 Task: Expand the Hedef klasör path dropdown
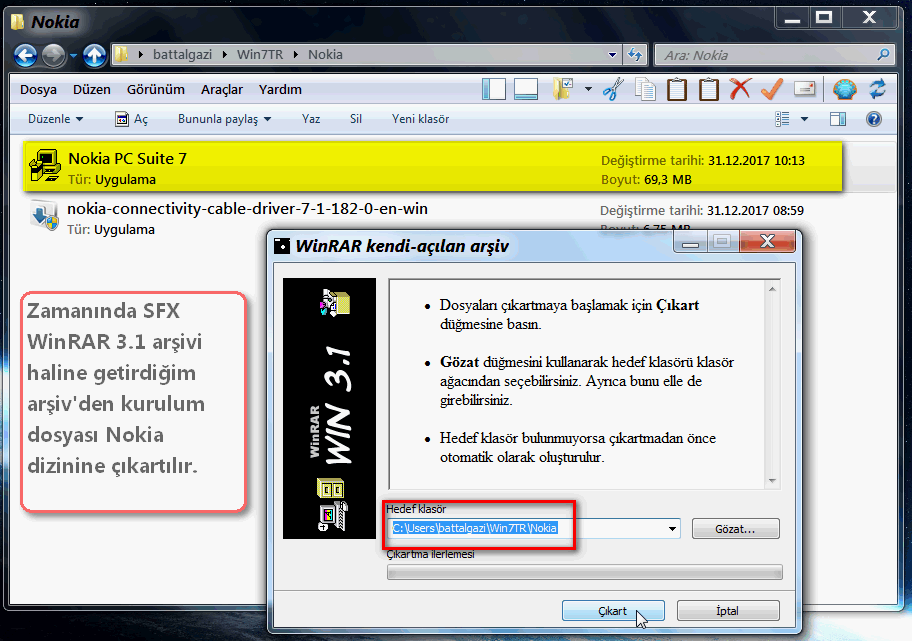pyautogui.click(x=672, y=529)
